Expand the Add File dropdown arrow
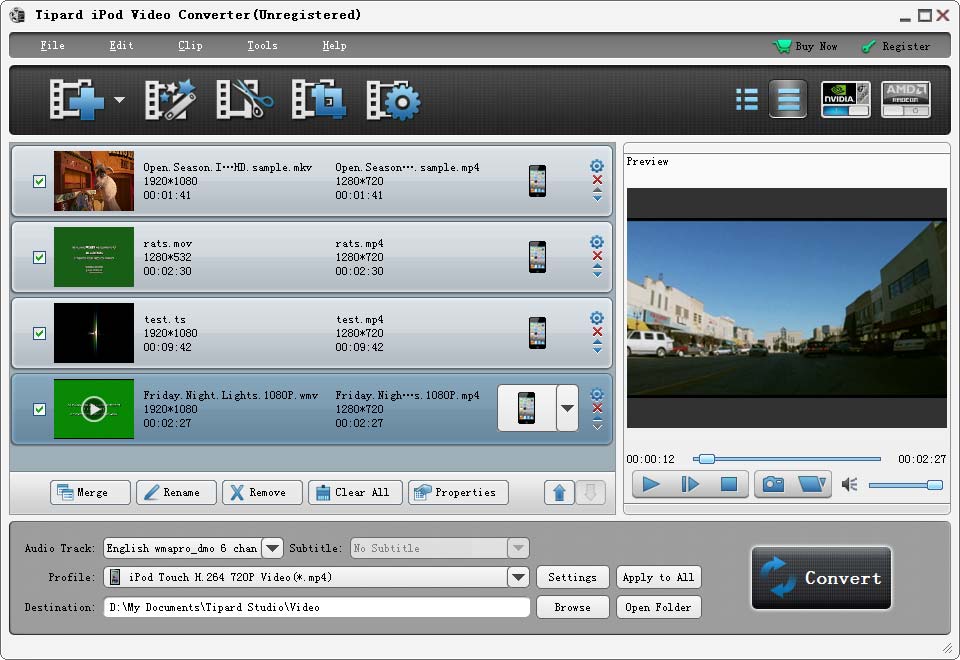 119,99
